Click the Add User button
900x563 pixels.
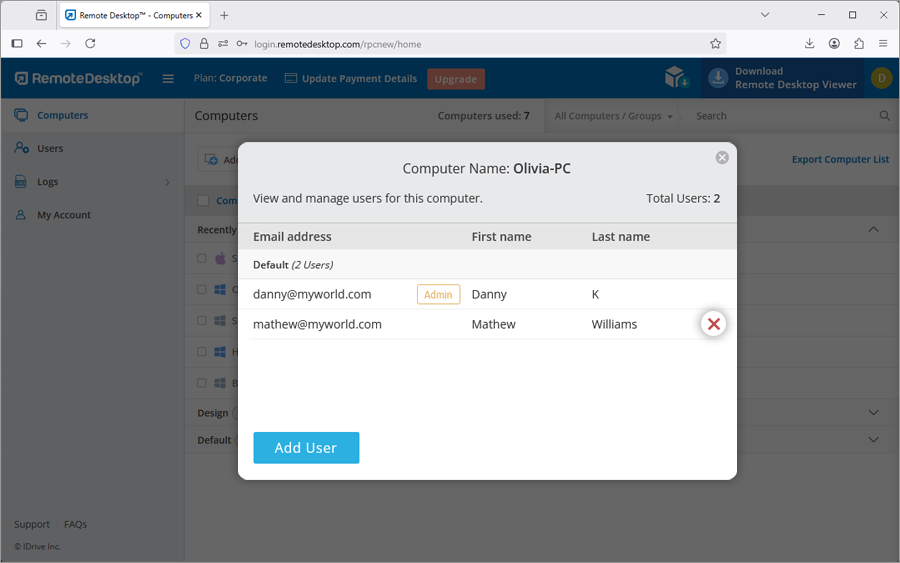[306, 448]
